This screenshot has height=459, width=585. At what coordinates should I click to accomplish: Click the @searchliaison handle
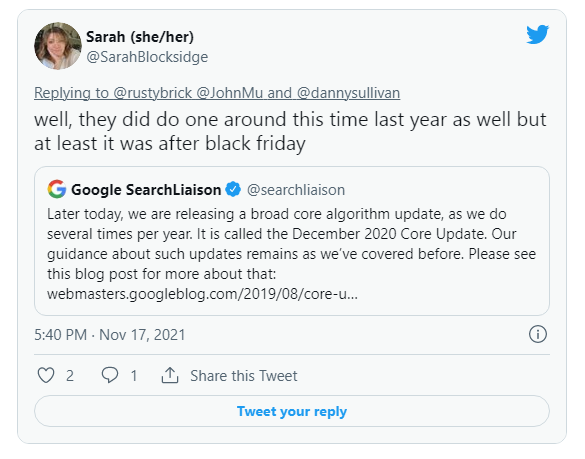pyautogui.click(x=296, y=190)
